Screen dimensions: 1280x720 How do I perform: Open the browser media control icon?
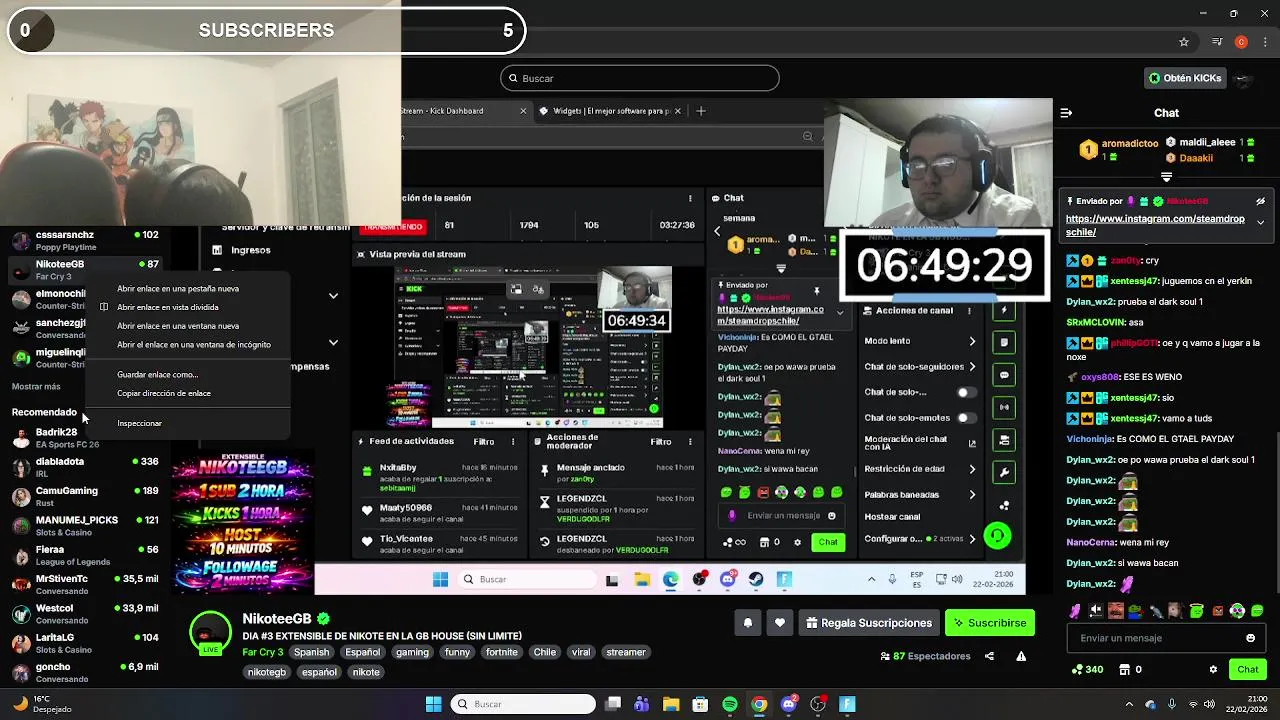(x=1217, y=42)
